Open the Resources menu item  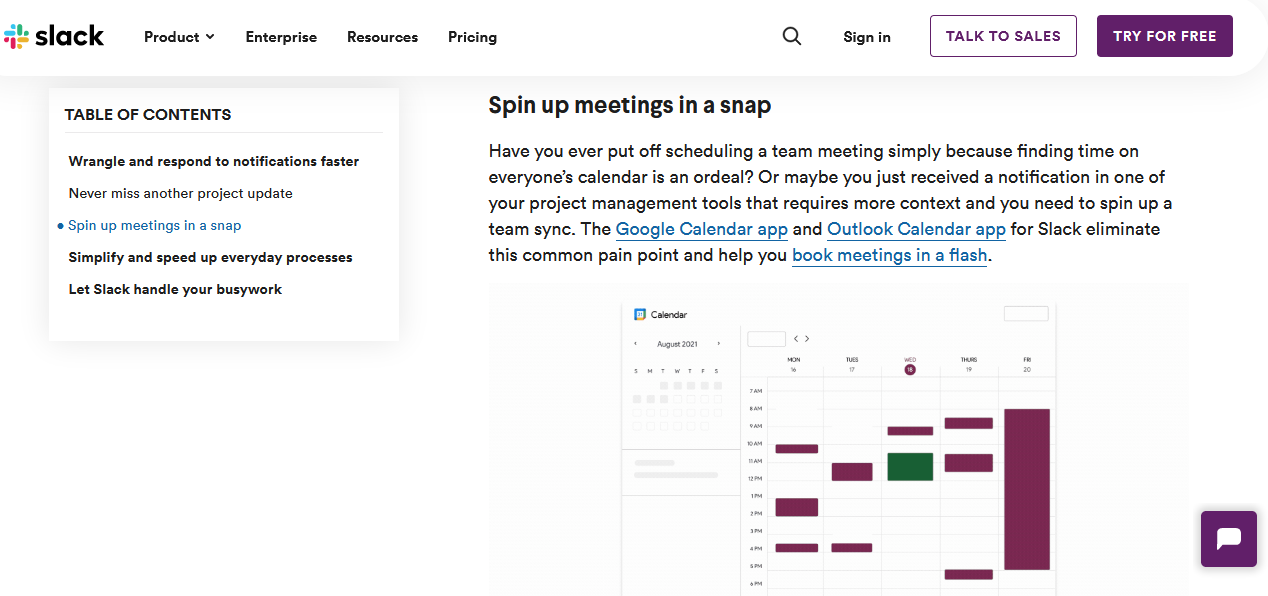[382, 37]
